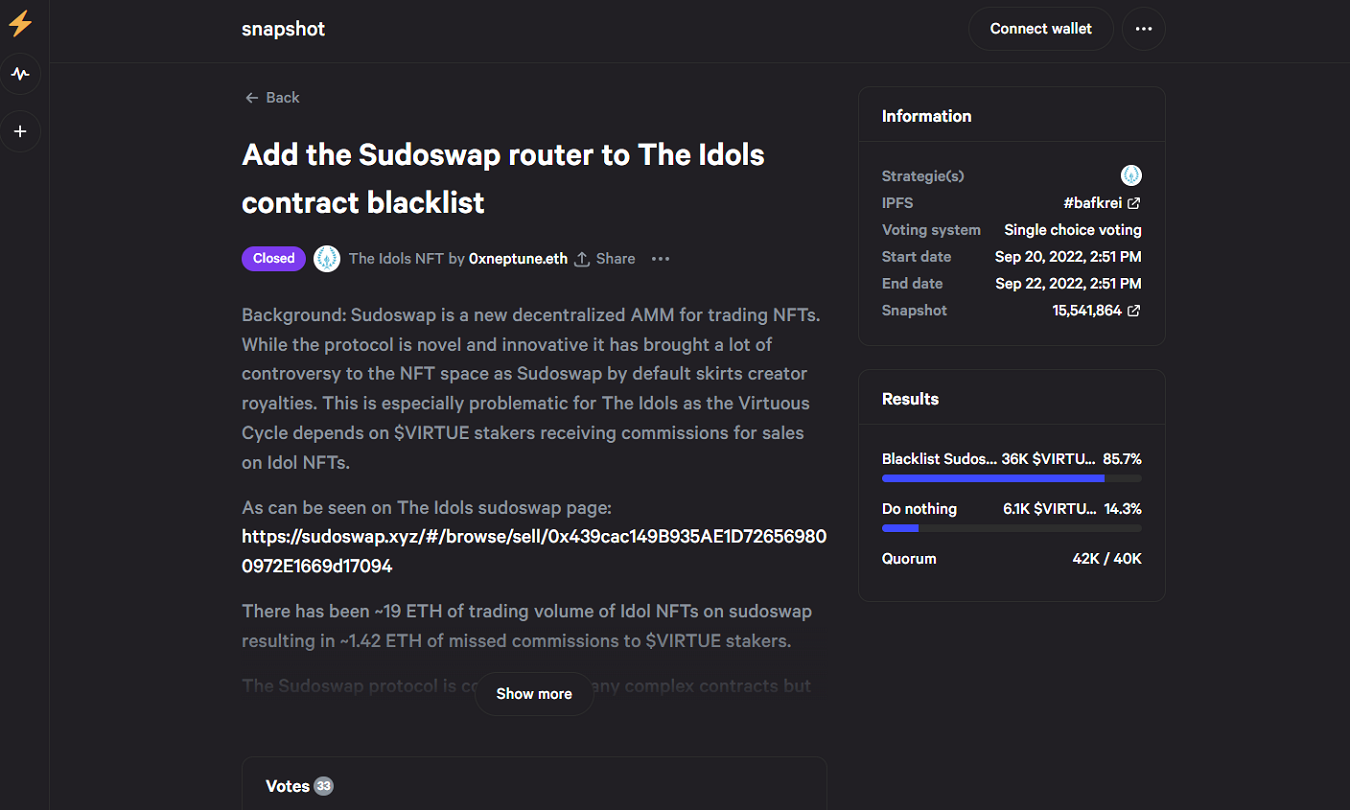Image resolution: width=1350 pixels, height=810 pixels.
Task: Expand description with Show more
Action: tap(534, 694)
